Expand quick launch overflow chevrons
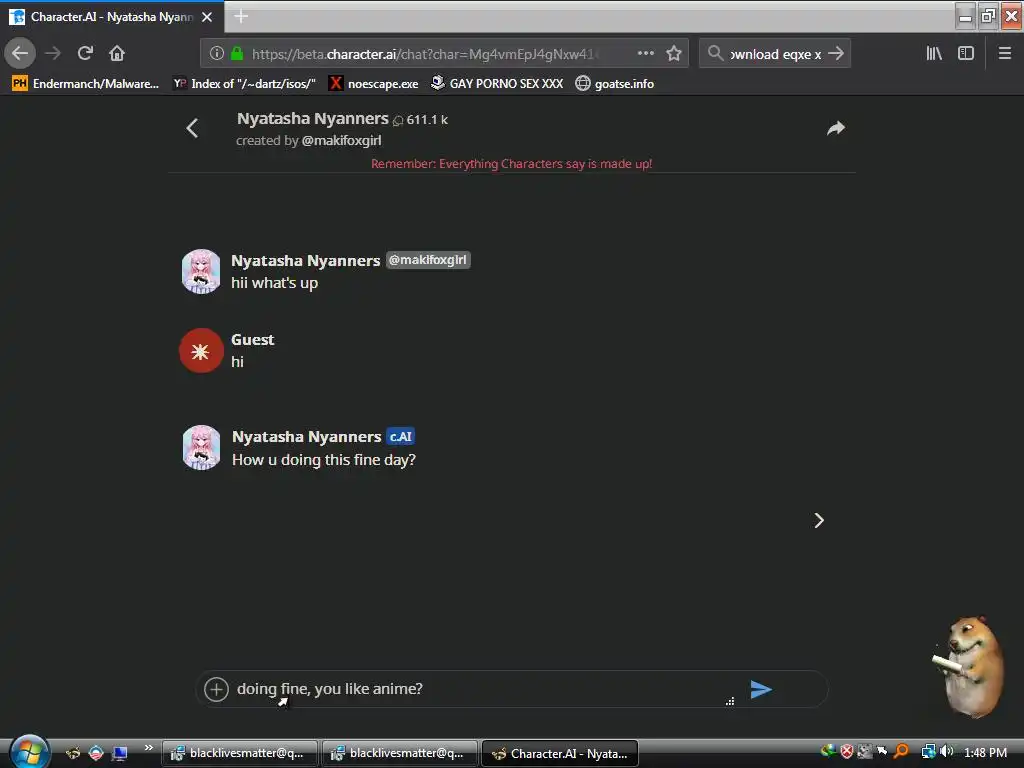1024x768 pixels. [149, 747]
